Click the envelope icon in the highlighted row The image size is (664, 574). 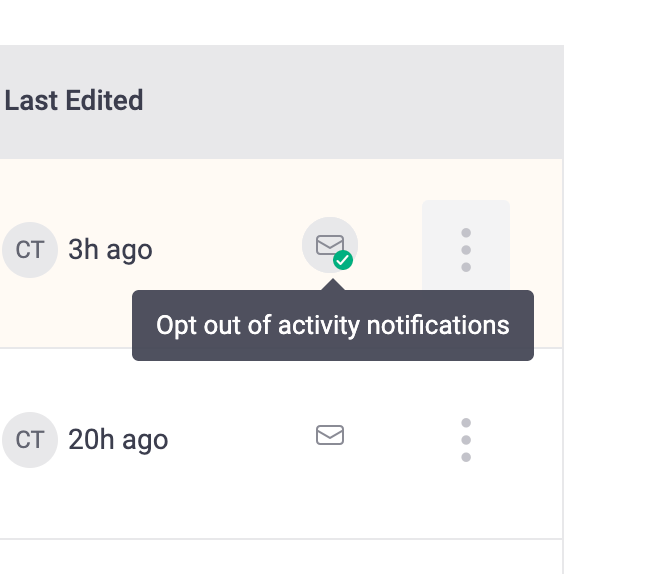click(x=329, y=243)
